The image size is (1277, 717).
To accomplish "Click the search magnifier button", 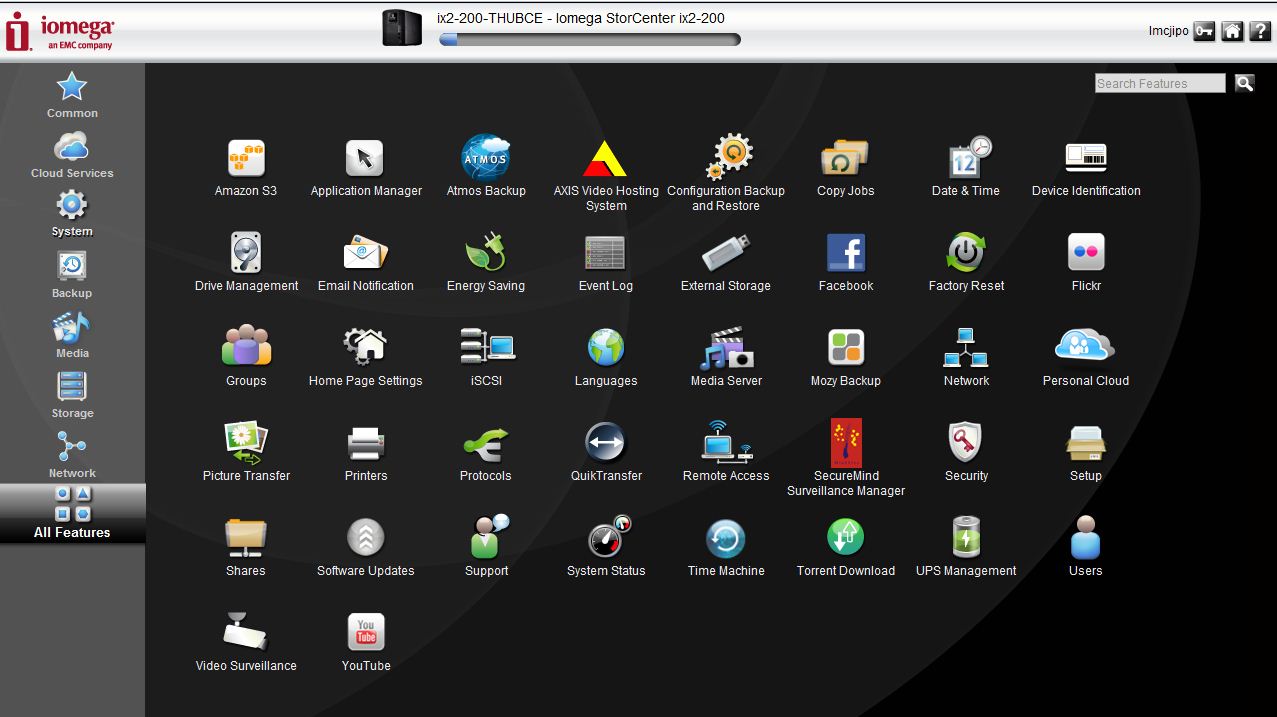I will point(1244,83).
